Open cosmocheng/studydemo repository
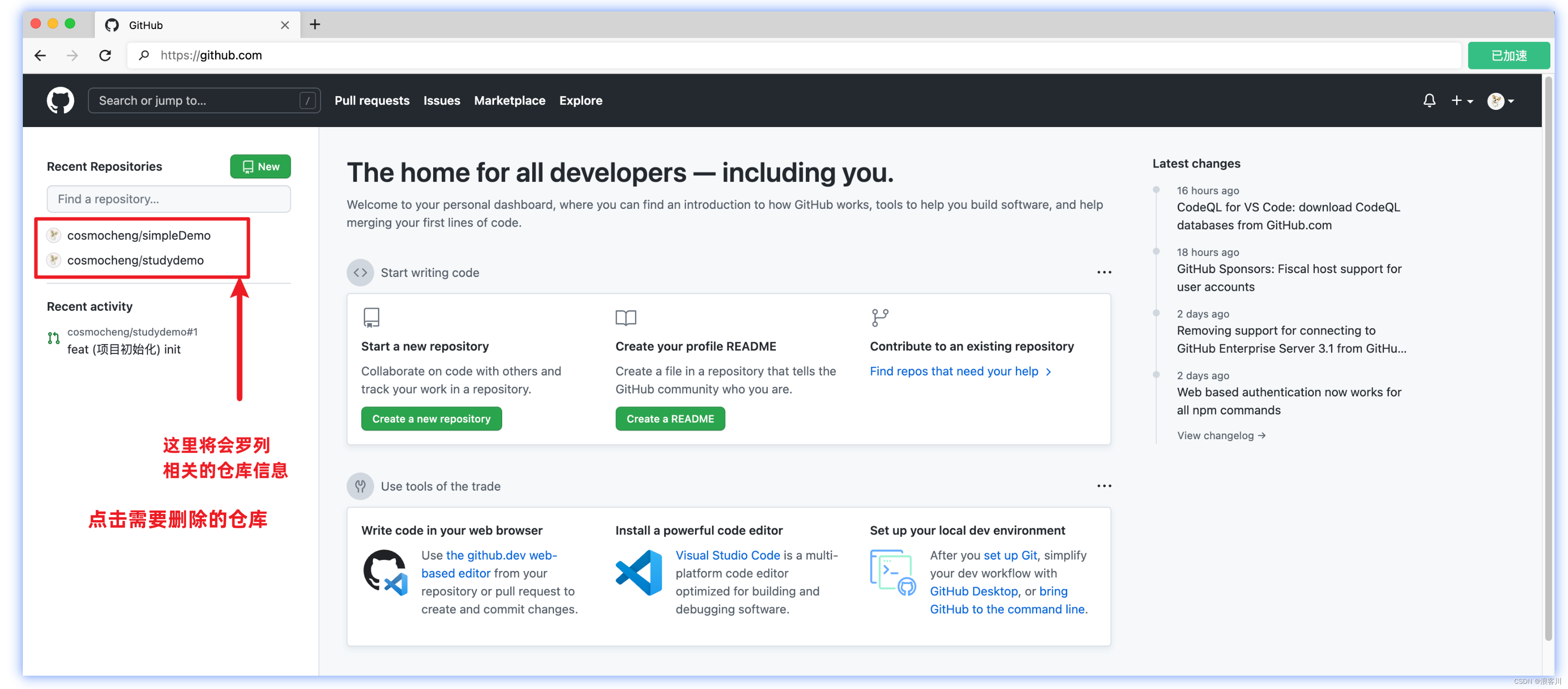Screen dimensions: 1568x689 [x=135, y=260]
